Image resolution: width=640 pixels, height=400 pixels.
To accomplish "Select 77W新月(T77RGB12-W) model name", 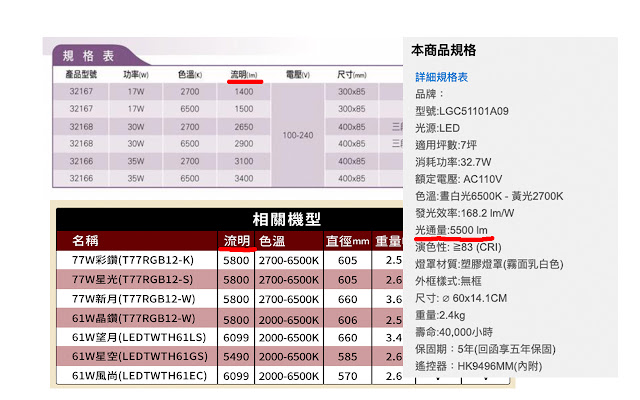I will pyautogui.click(x=133, y=299).
